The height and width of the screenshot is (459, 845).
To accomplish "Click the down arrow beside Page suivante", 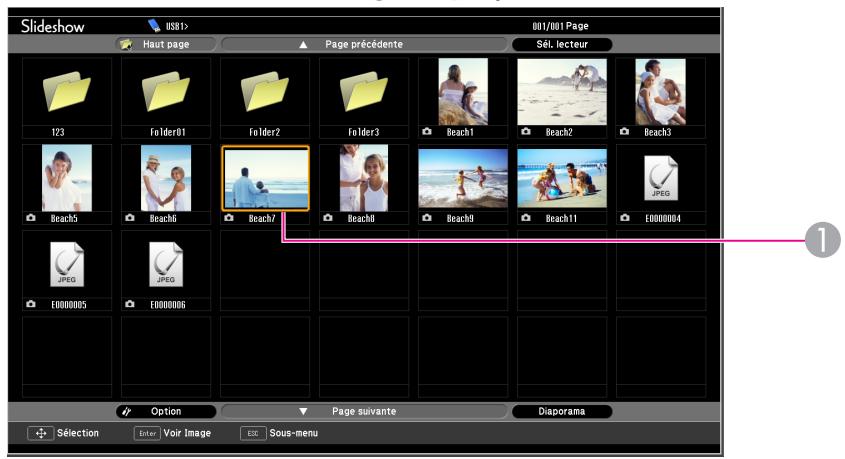I will tap(303, 412).
